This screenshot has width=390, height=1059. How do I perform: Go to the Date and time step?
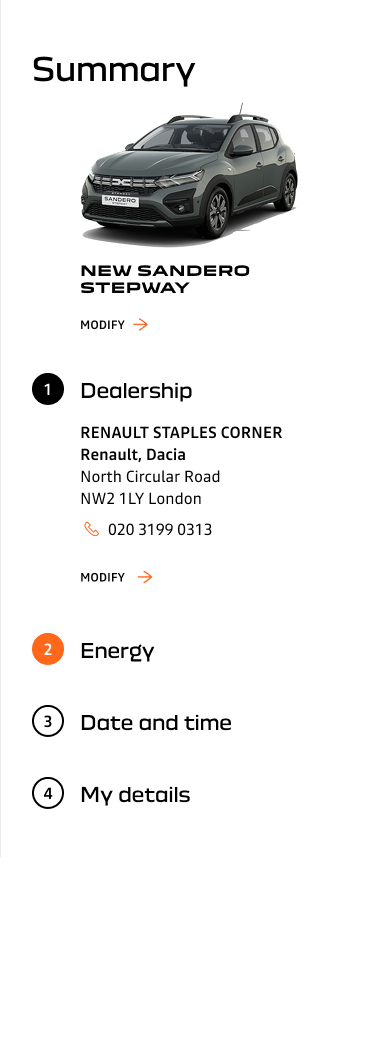[155, 723]
